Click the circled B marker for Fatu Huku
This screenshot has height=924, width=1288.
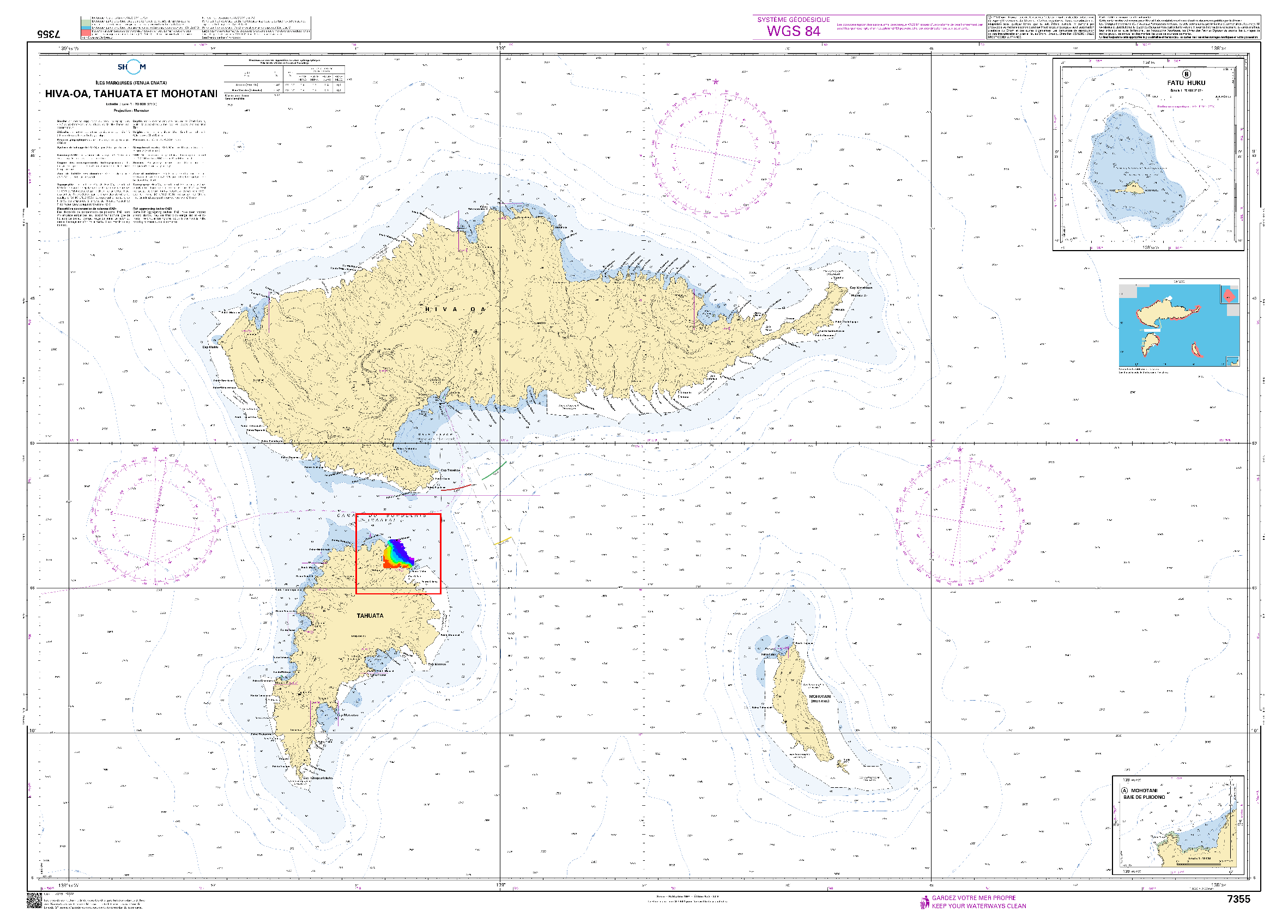(1187, 74)
